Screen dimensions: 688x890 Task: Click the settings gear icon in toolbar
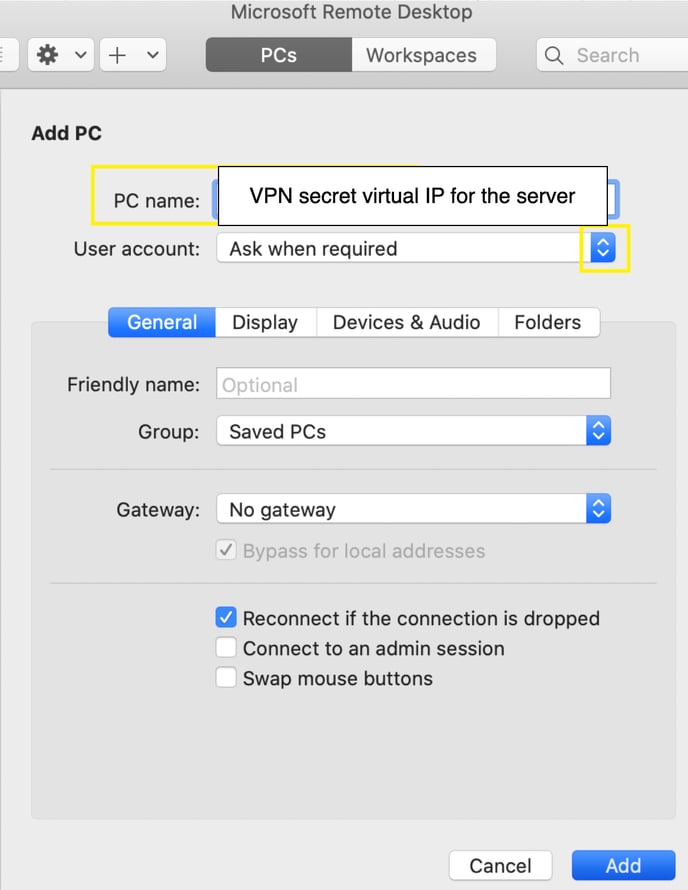coord(47,55)
